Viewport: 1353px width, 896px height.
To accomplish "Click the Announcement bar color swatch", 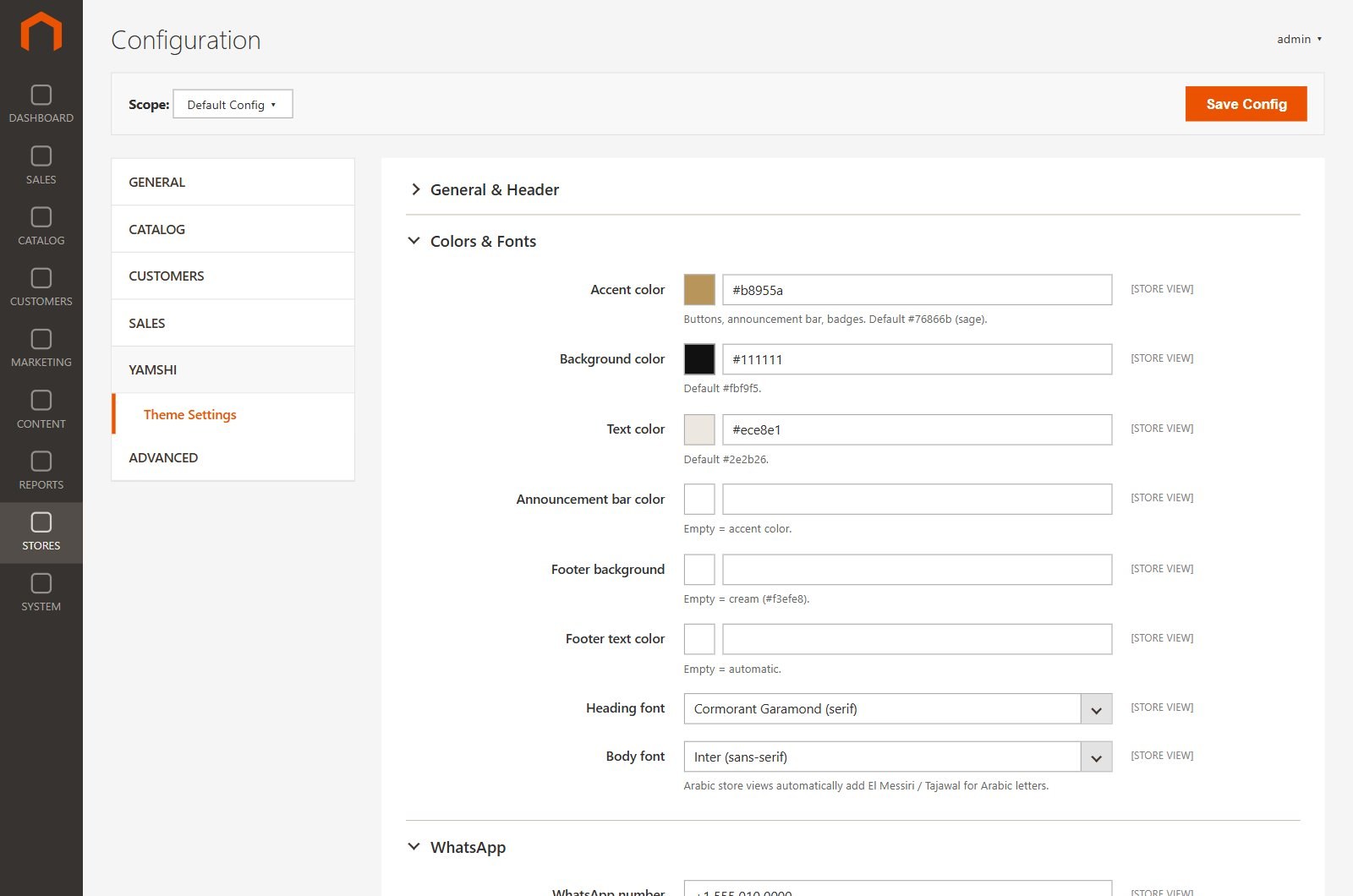I will pos(699,499).
